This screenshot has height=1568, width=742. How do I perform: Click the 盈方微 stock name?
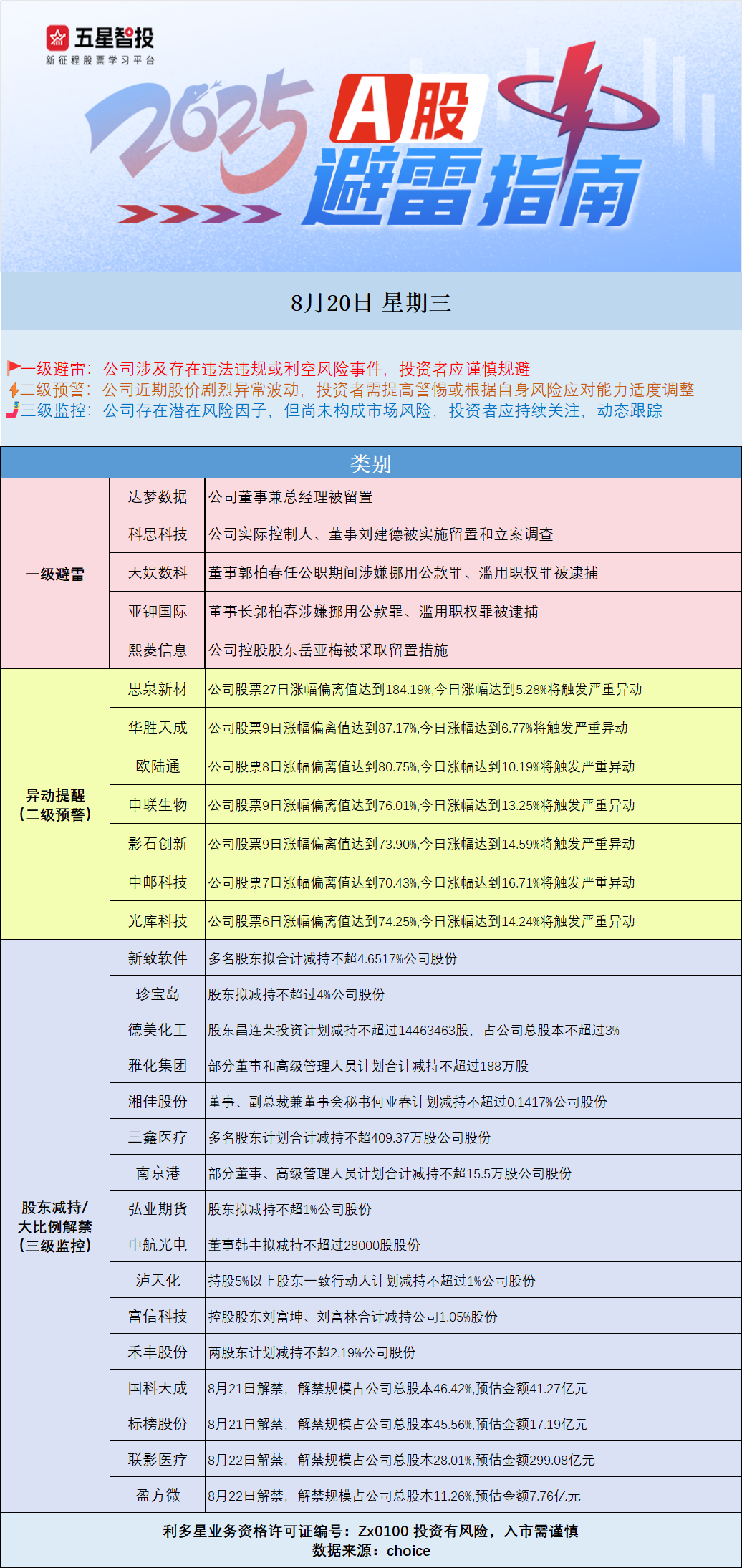tap(158, 1496)
